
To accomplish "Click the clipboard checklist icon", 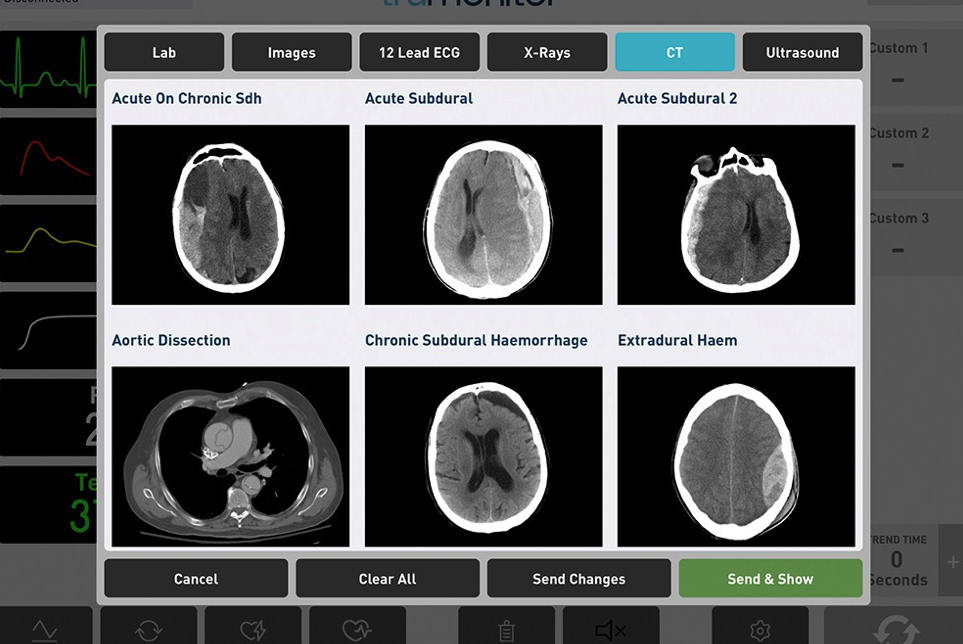I will [x=506, y=630].
